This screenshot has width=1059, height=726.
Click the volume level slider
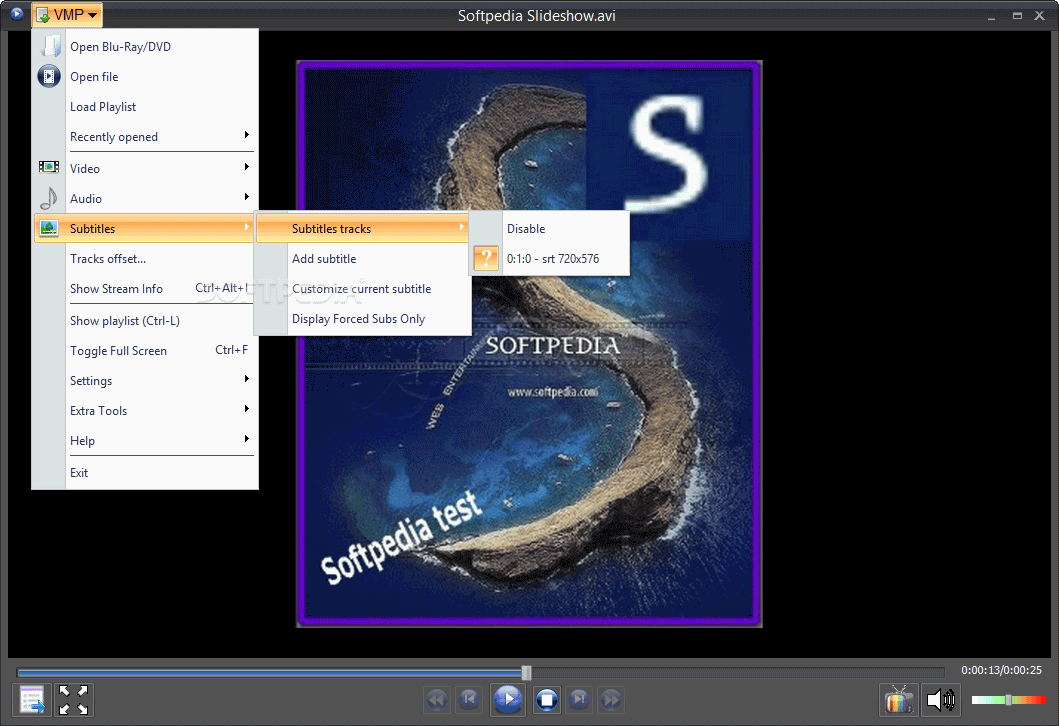(1008, 700)
